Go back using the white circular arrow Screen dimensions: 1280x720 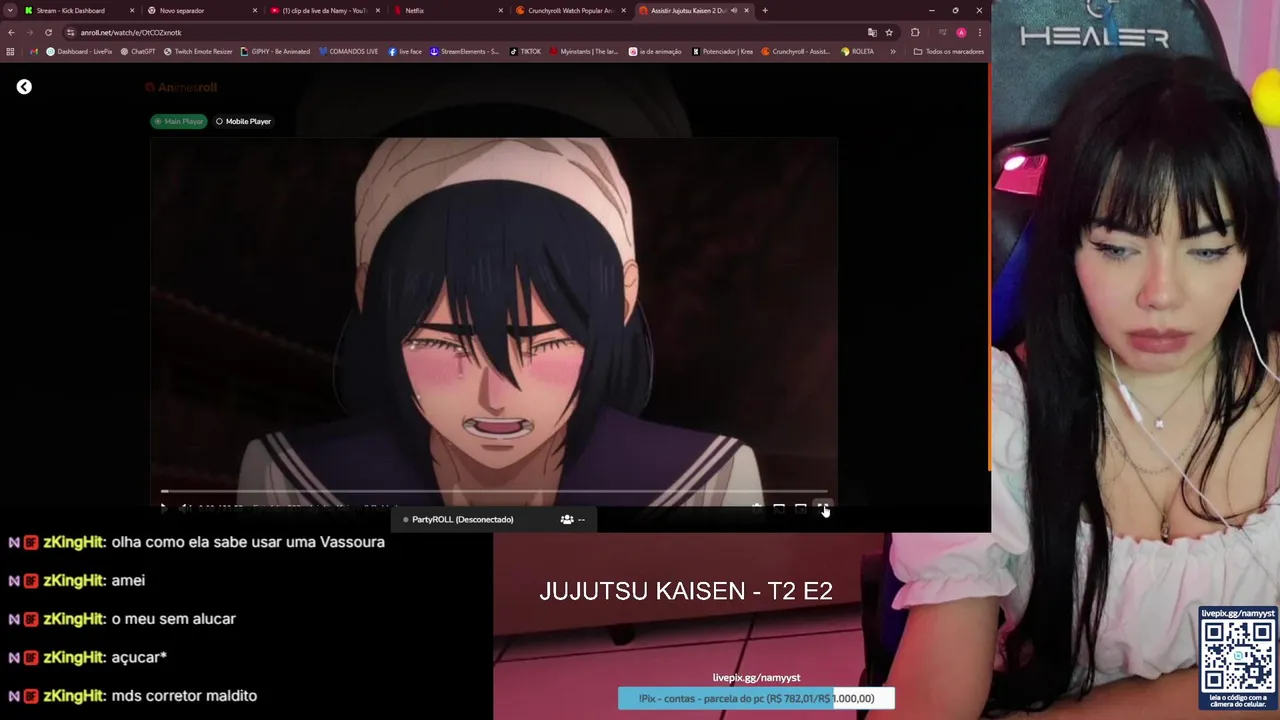click(24, 87)
